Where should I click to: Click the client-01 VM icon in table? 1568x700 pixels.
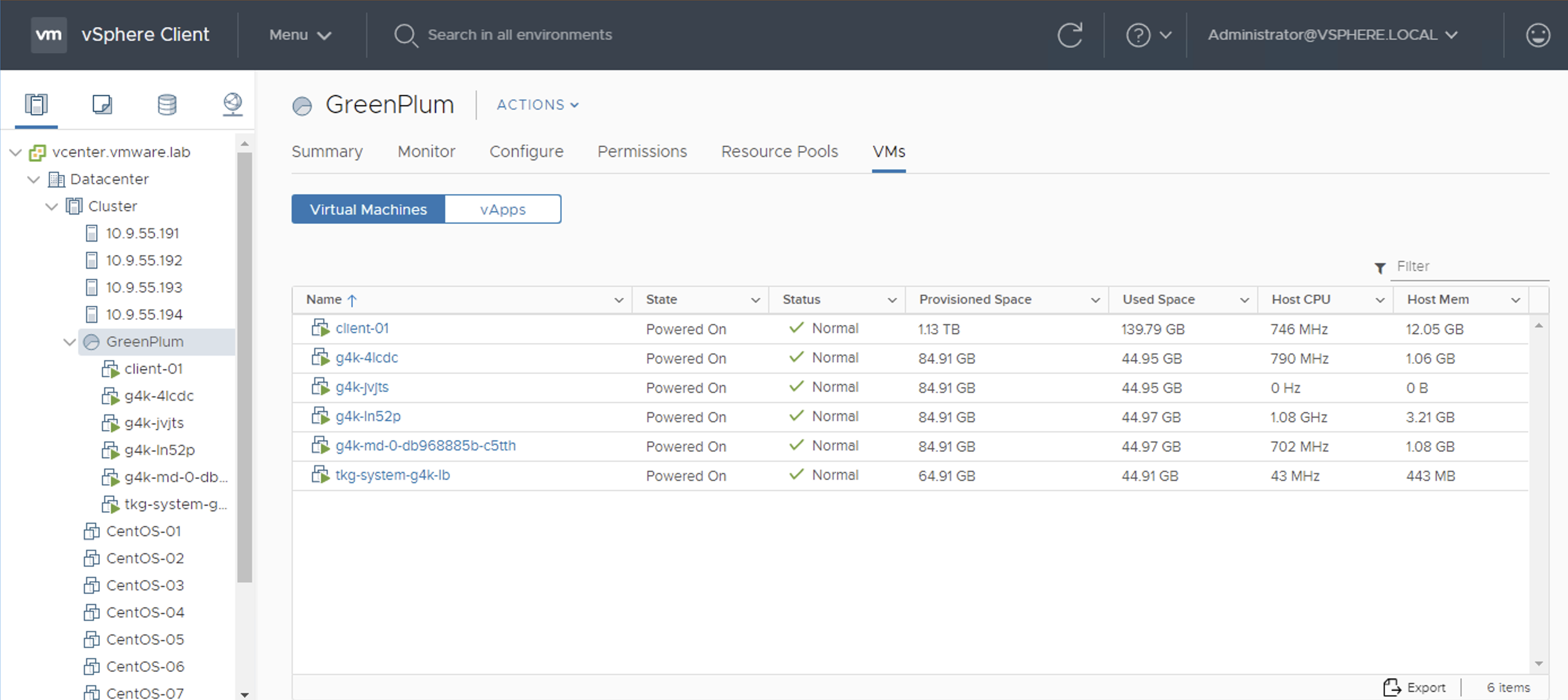click(x=320, y=328)
